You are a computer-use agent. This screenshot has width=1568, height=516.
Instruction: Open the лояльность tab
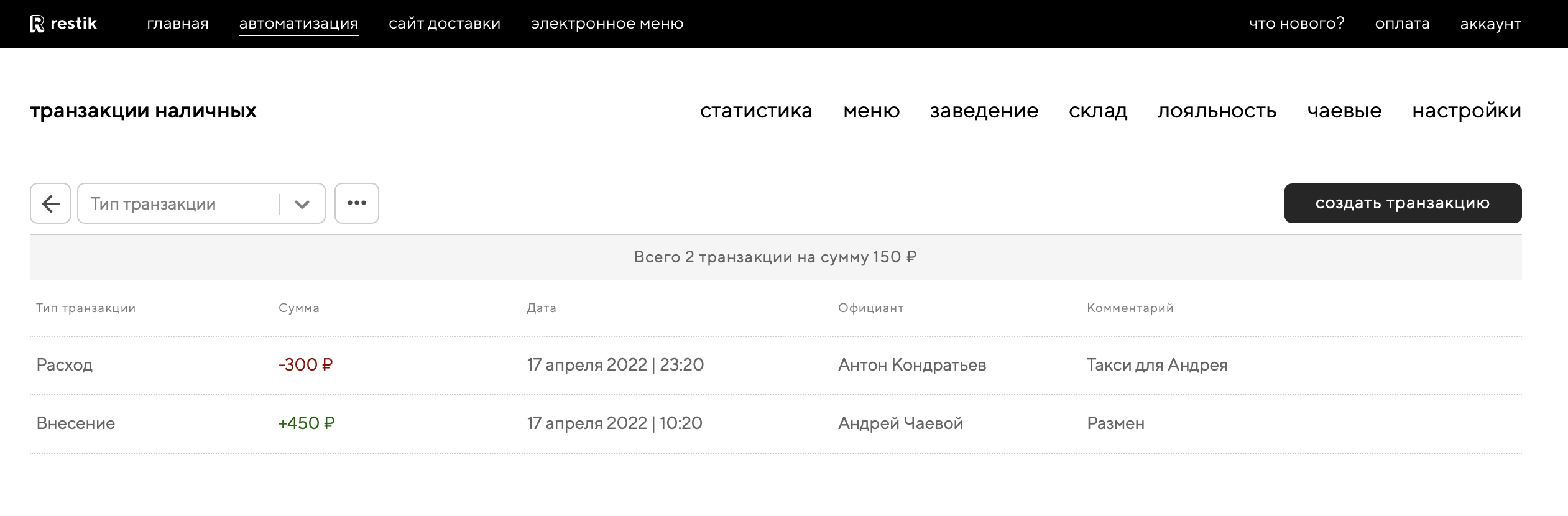click(1217, 111)
